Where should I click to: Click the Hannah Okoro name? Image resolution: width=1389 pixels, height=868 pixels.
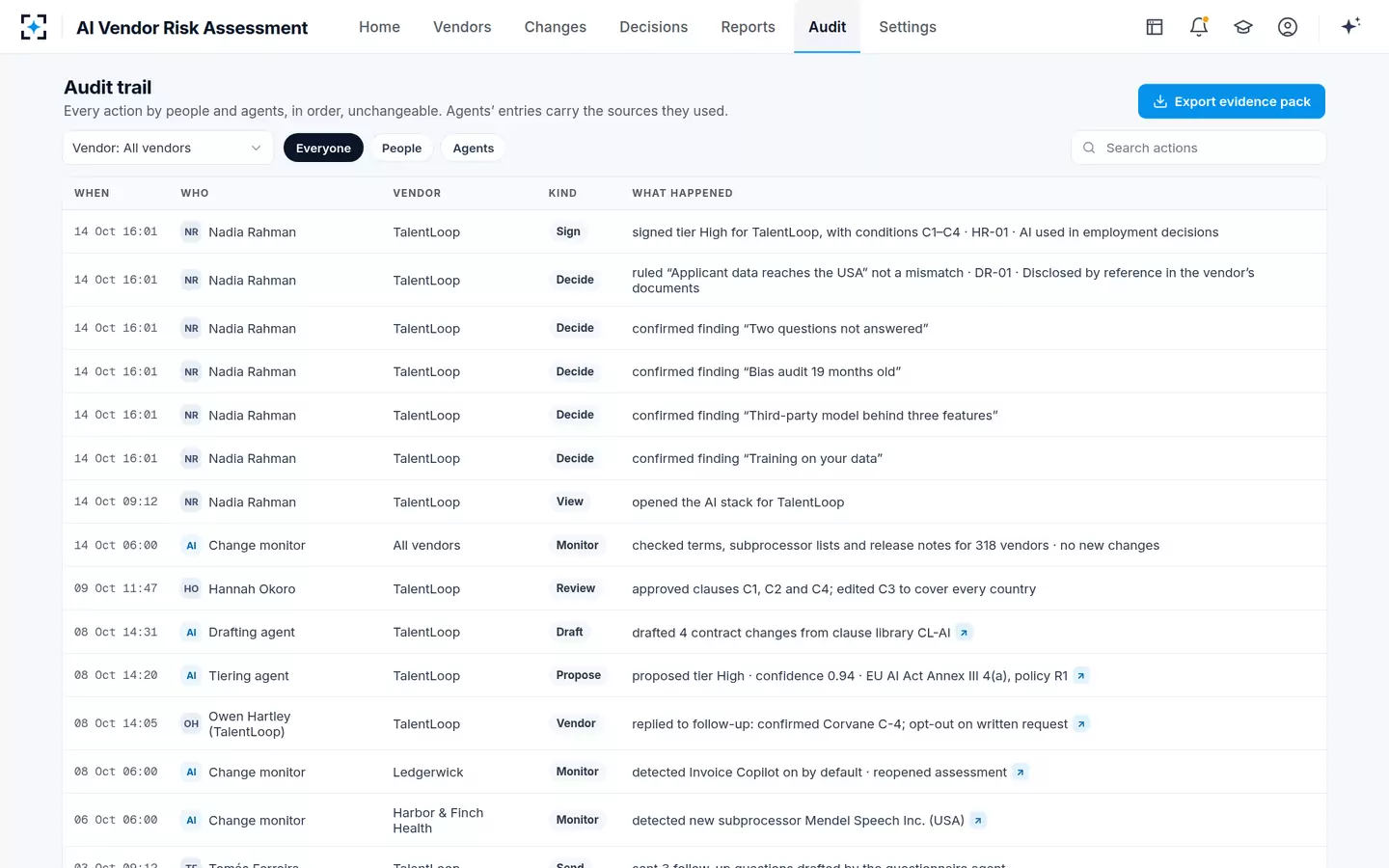(x=252, y=589)
